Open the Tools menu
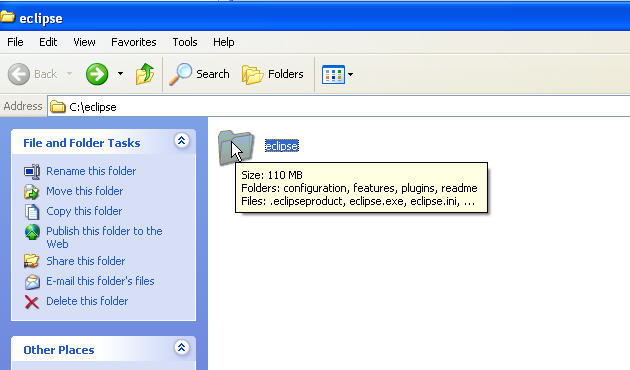Screen dimensions: 630x370 [185, 42]
